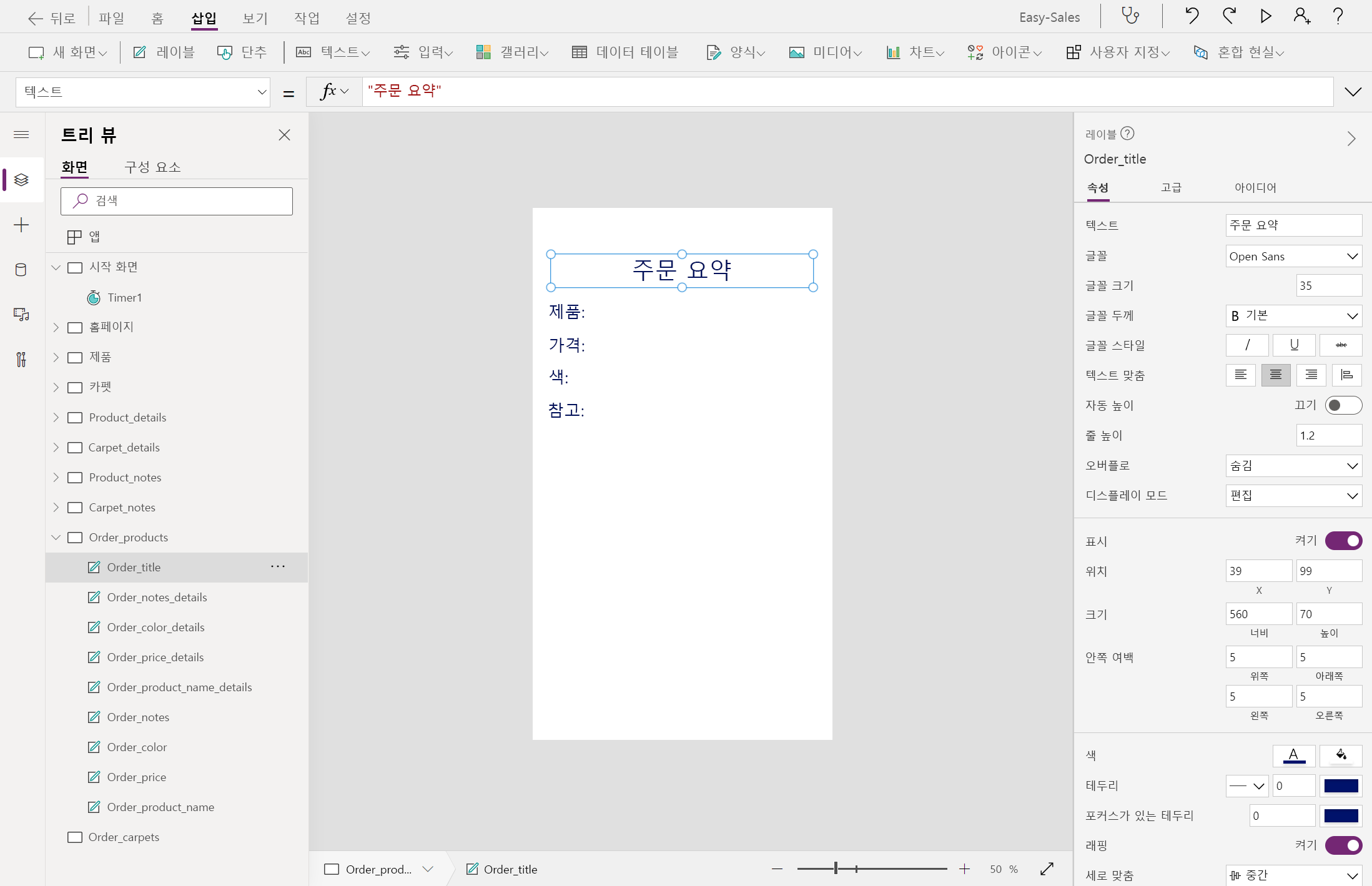Screen dimensions: 1372x886
Task: Toggle the 표시 visibility switch
Action: 1343,541
